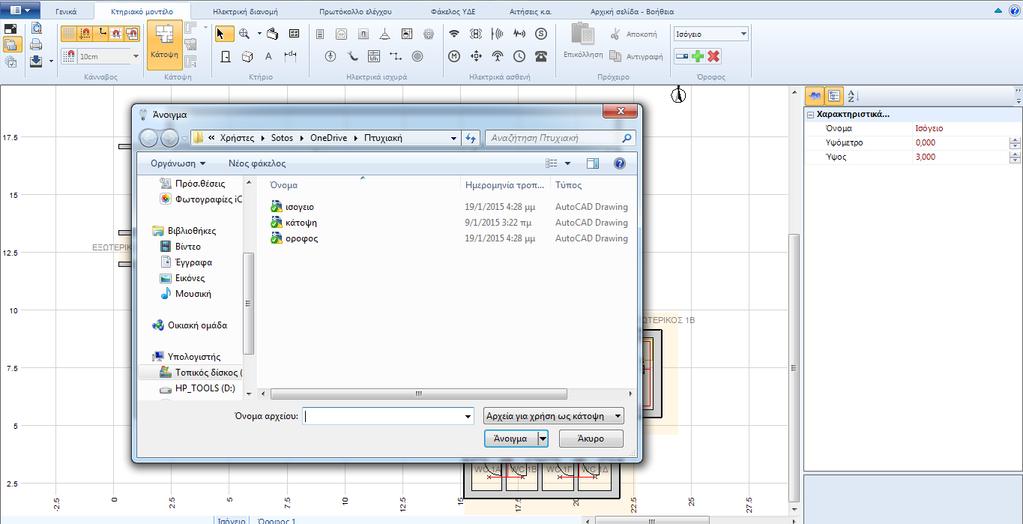Click the dimension measurement tool

pyautogui.click(x=290, y=57)
